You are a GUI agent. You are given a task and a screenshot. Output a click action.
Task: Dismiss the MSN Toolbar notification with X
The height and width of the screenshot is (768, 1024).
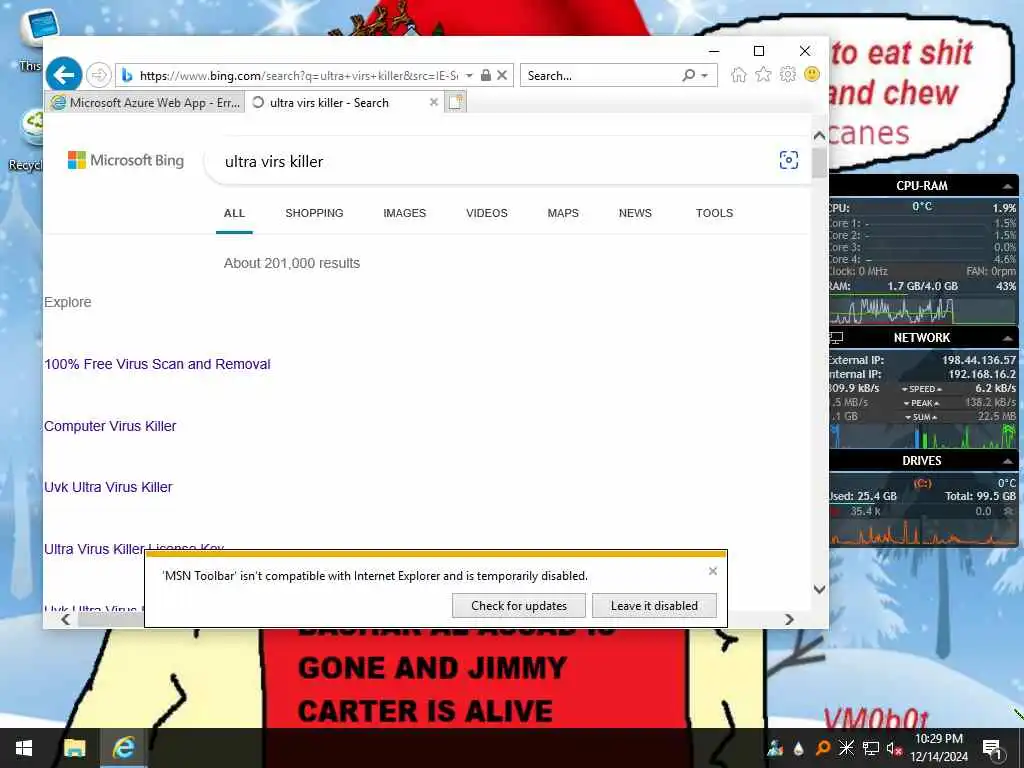[712, 571]
